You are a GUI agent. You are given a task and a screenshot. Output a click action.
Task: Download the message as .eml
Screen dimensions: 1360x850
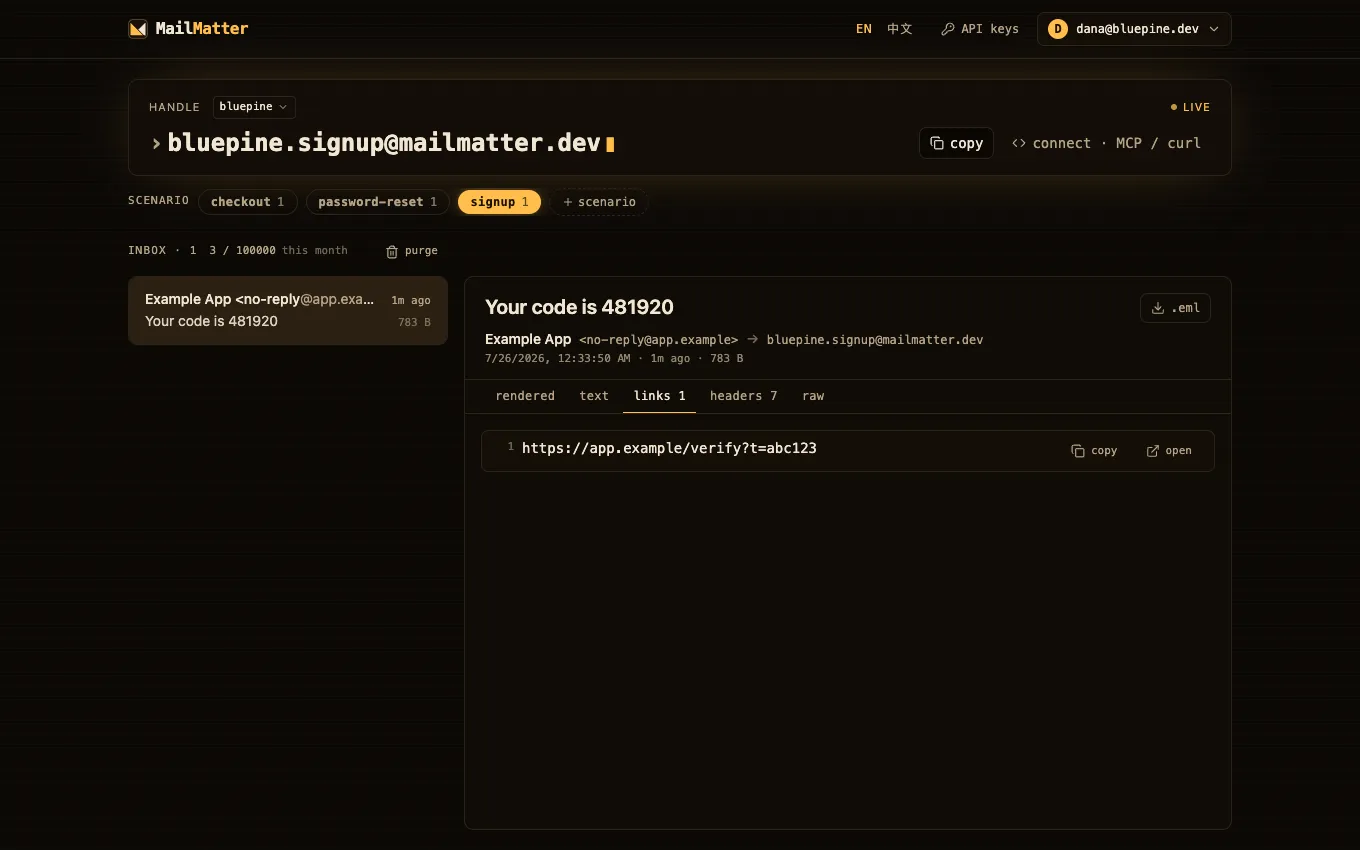pos(1175,308)
